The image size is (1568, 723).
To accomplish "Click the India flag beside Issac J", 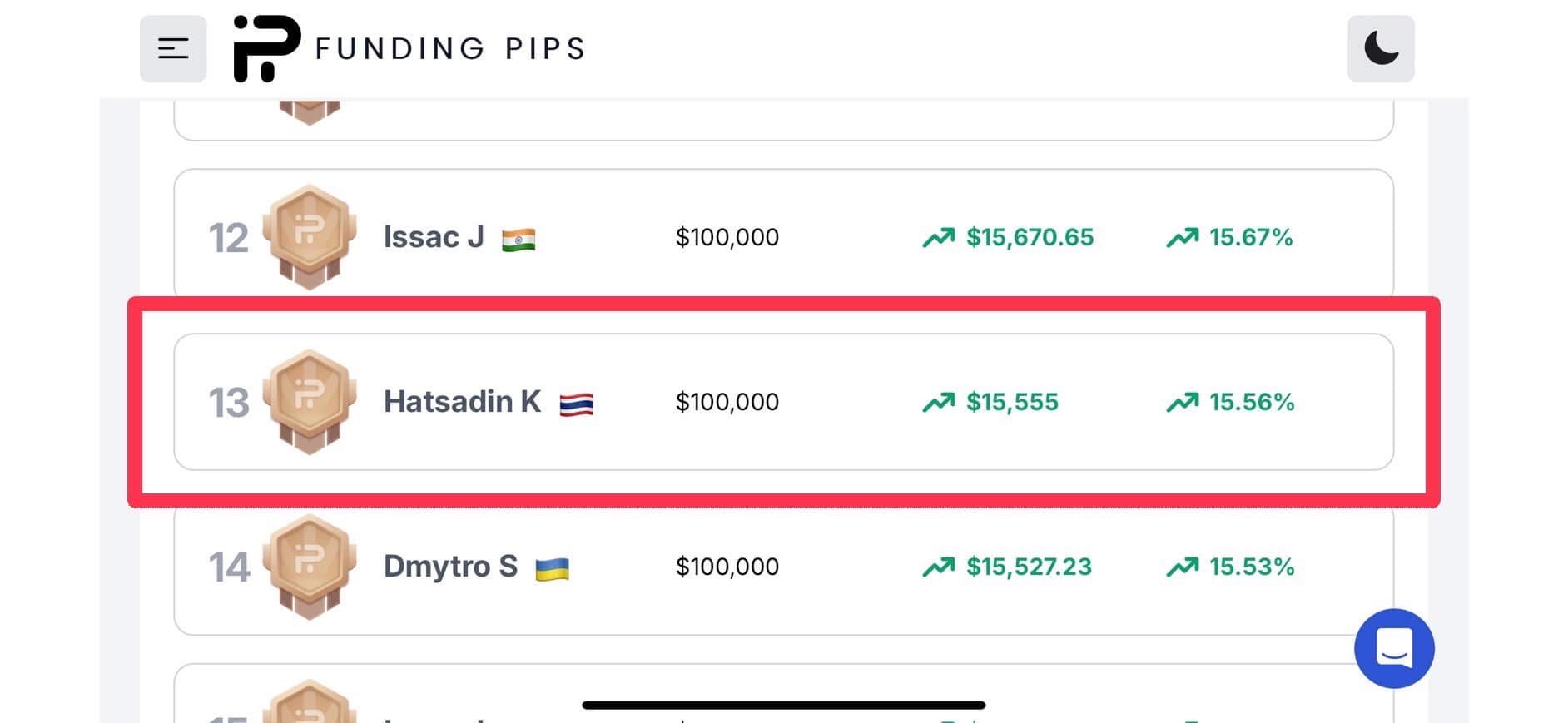I will coord(519,240).
